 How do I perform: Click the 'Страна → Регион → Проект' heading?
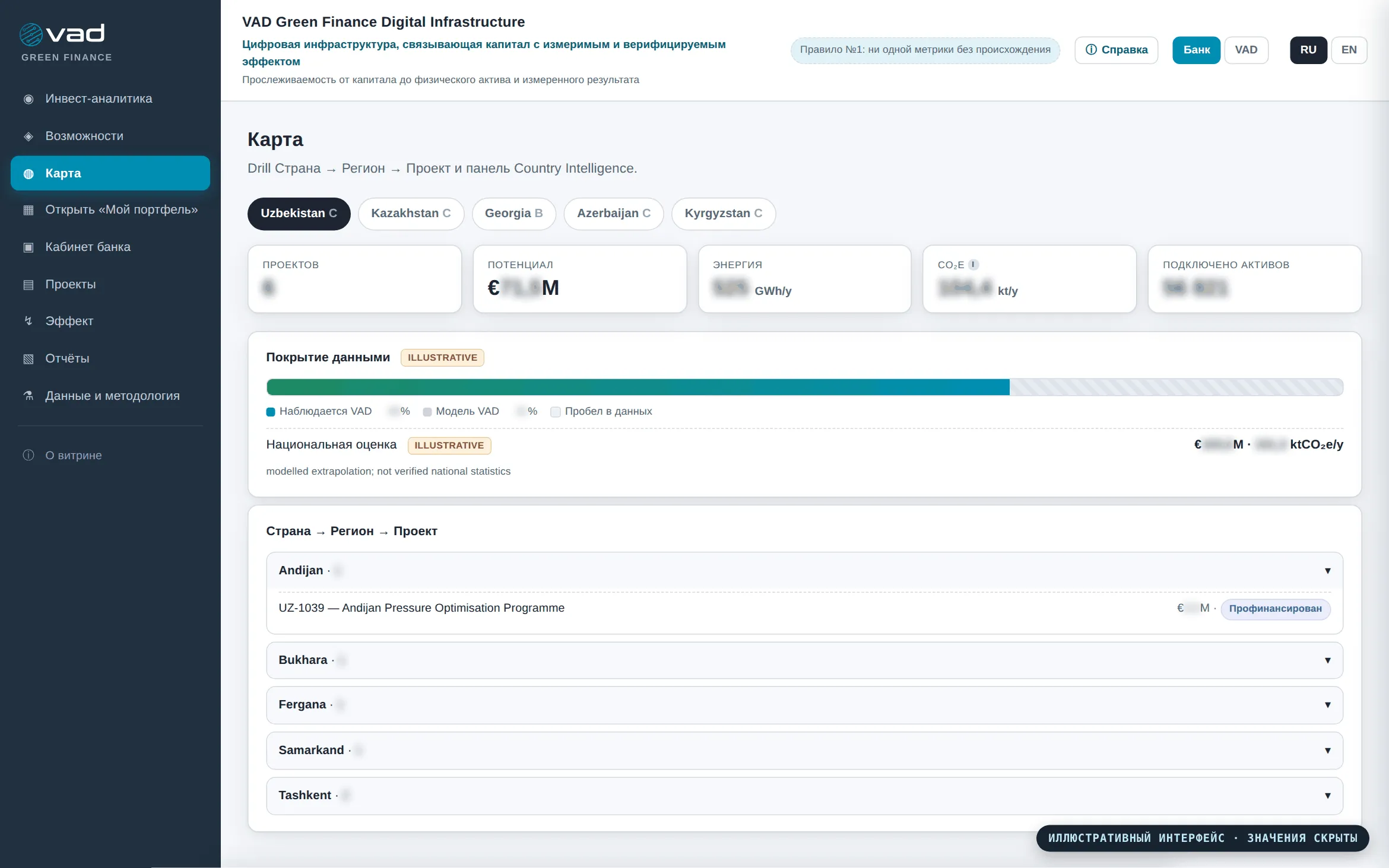tap(351, 532)
